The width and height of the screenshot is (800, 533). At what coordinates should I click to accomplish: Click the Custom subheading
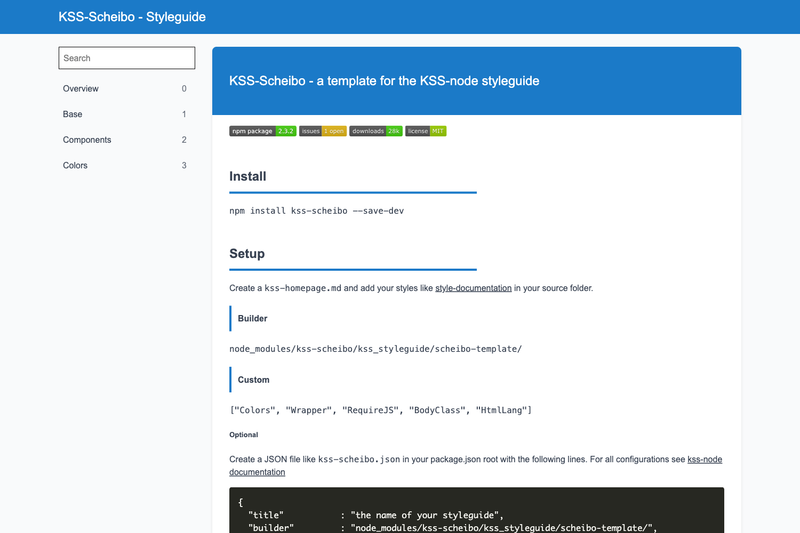tap(253, 379)
